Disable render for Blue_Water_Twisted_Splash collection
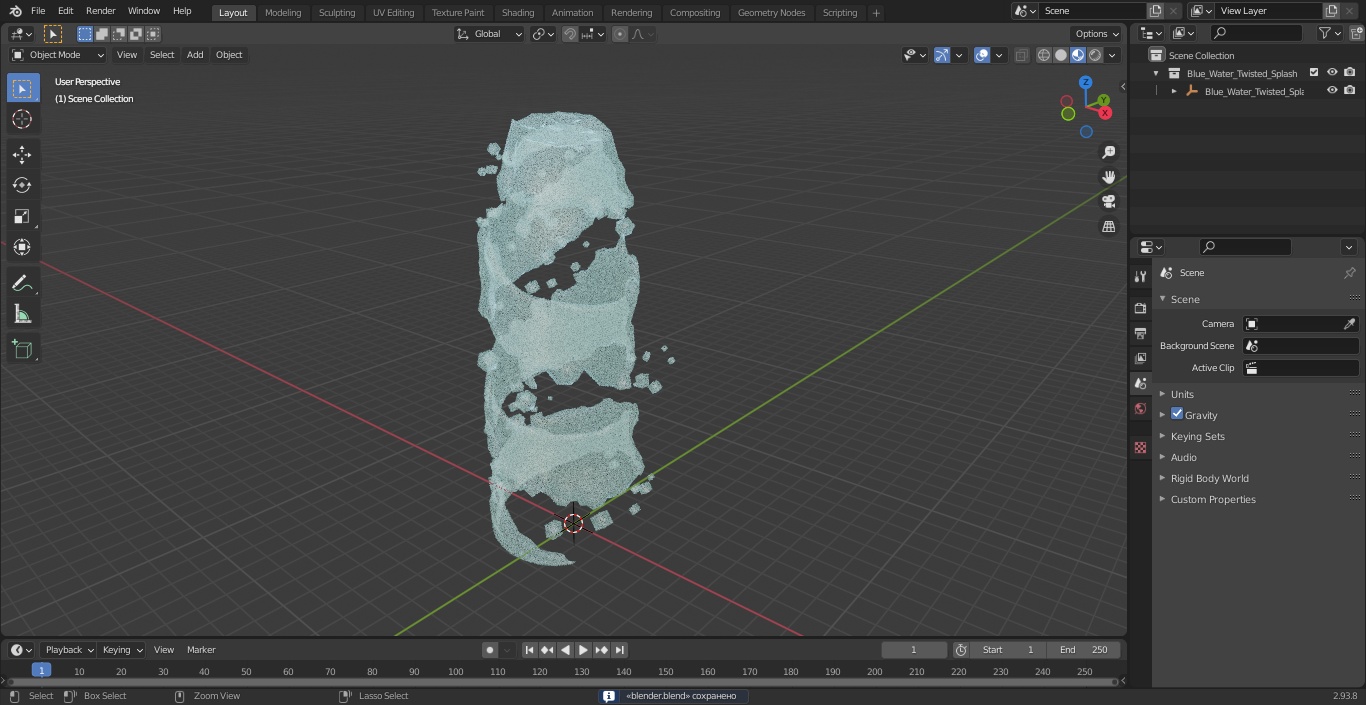Viewport: 1366px width, 705px height. [1350, 72]
